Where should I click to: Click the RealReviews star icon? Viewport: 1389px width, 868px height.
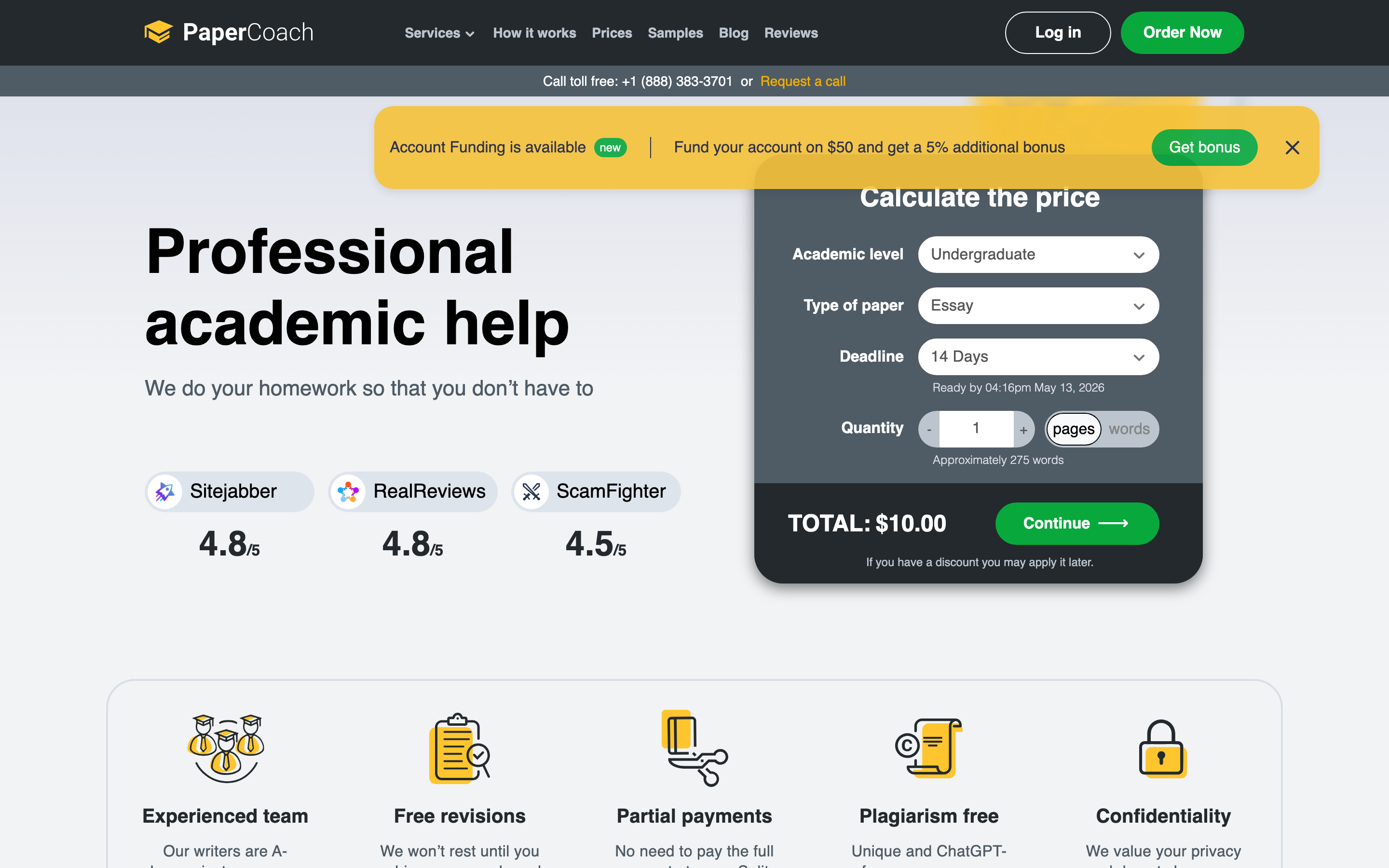pyautogui.click(x=348, y=491)
